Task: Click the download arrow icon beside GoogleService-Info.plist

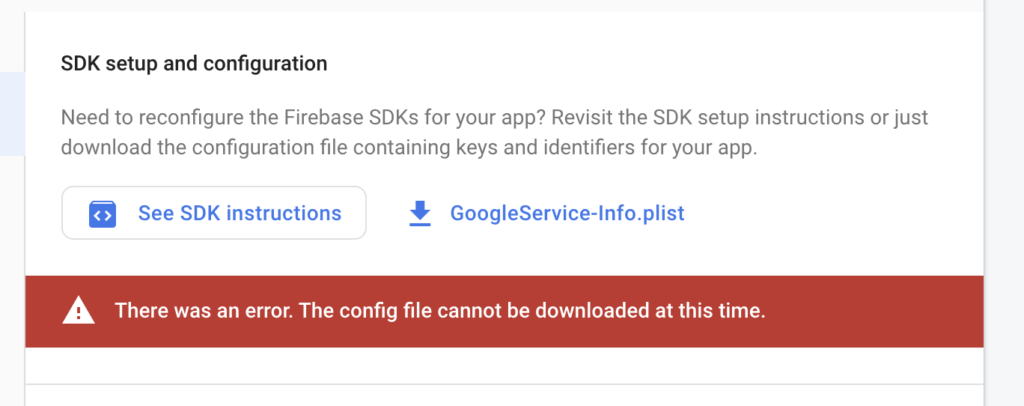Action: [420, 213]
